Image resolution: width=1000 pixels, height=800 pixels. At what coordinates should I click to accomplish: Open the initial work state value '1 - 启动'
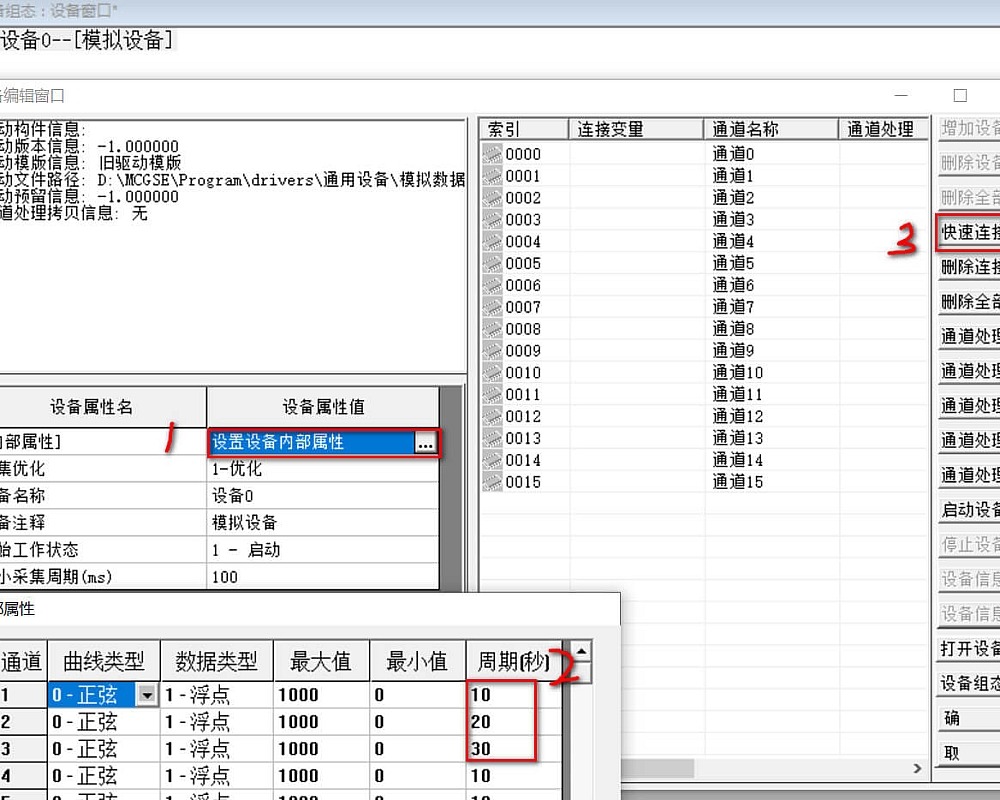click(322, 550)
